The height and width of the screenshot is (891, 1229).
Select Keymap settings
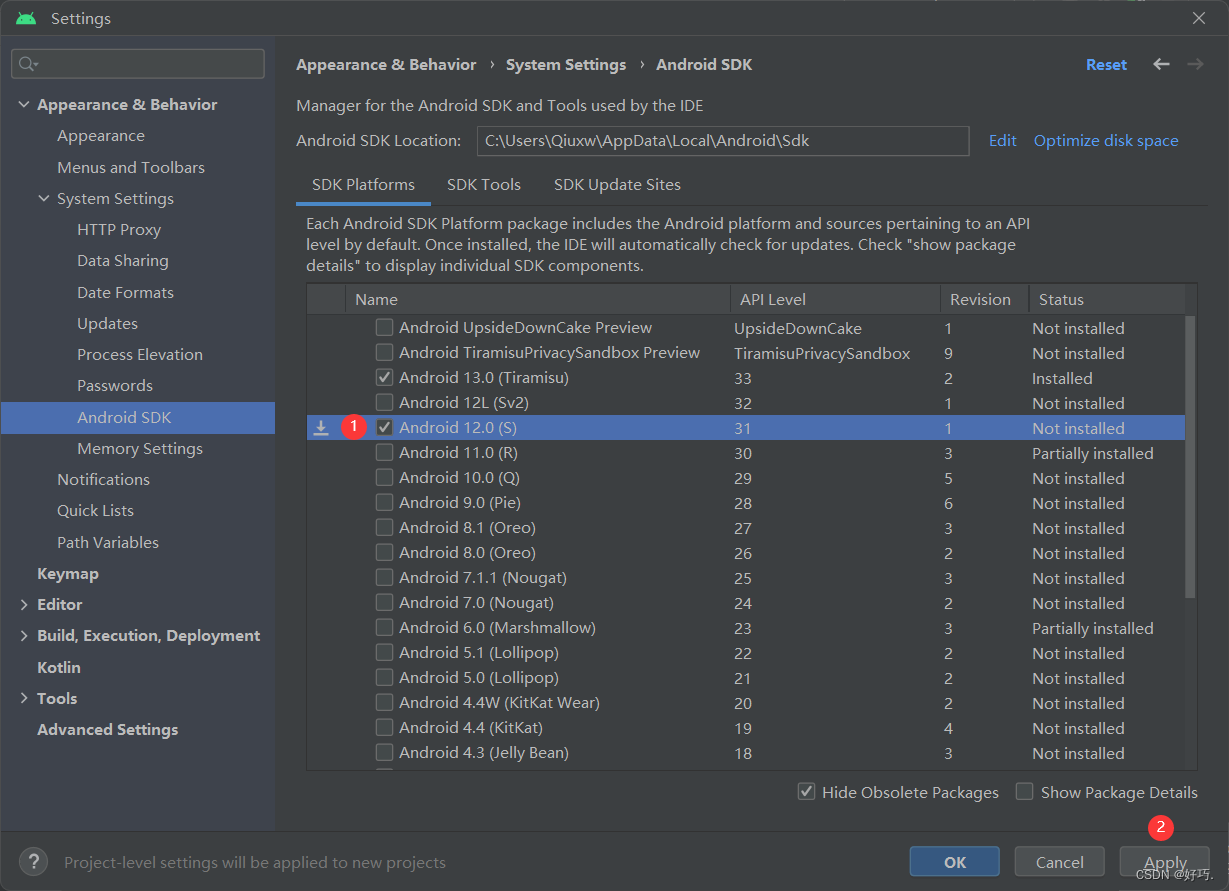68,574
